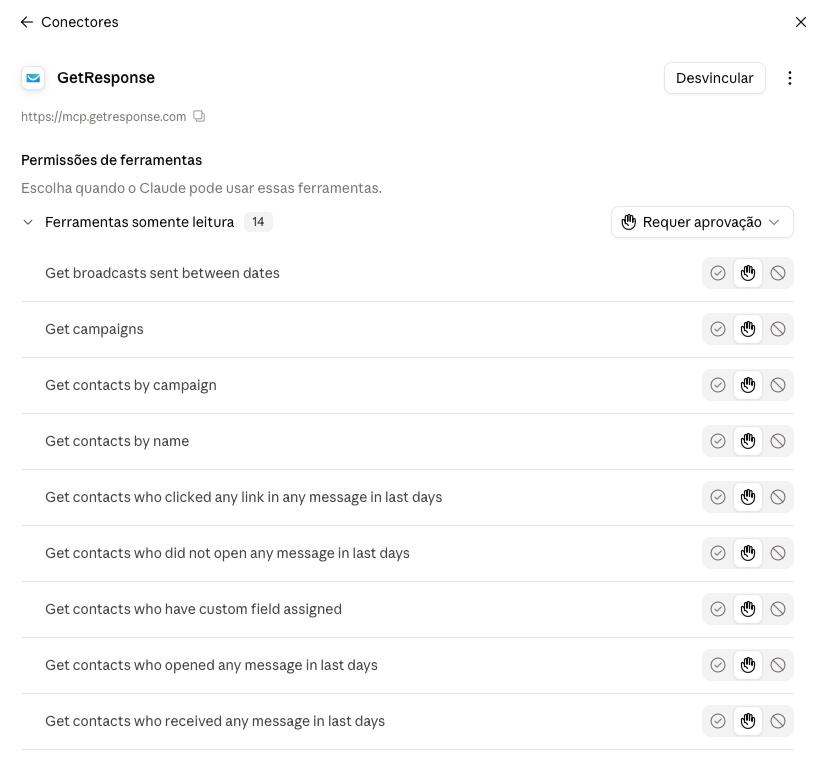Click the GetResponse envelope logo
The height and width of the screenshot is (758, 820).
pyautogui.click(x=33, y=78)
